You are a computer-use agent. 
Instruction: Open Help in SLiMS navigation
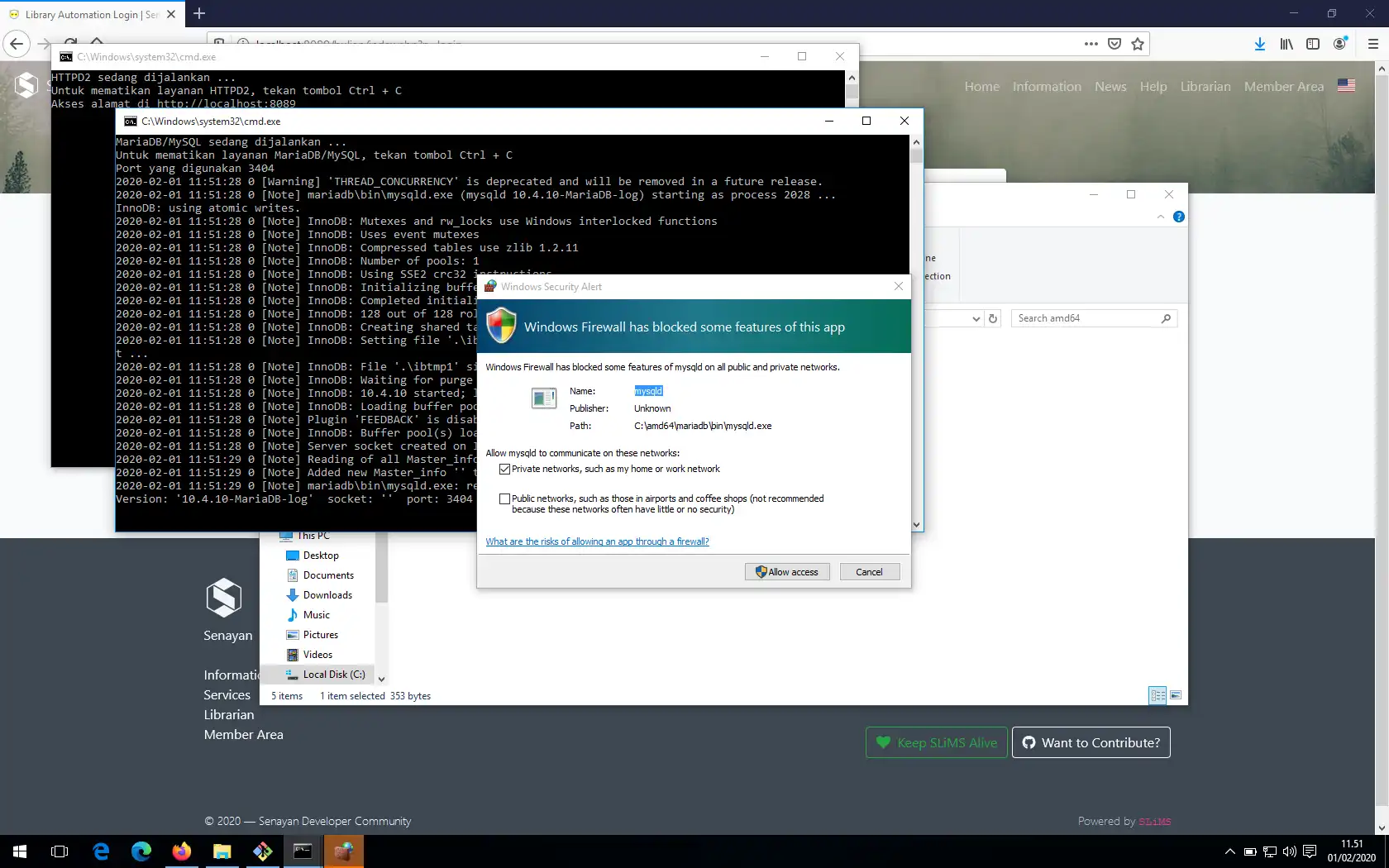1153,86
